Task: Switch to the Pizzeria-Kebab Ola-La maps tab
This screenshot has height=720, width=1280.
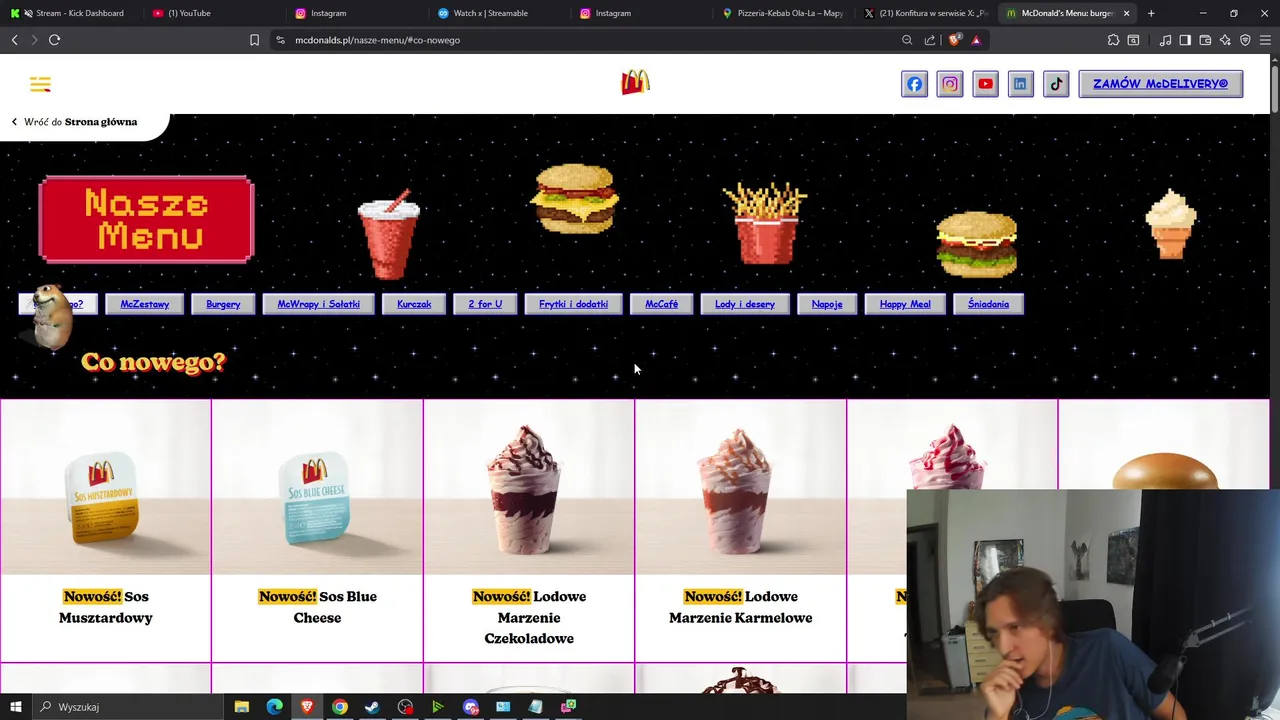Action: click(784, 13)
